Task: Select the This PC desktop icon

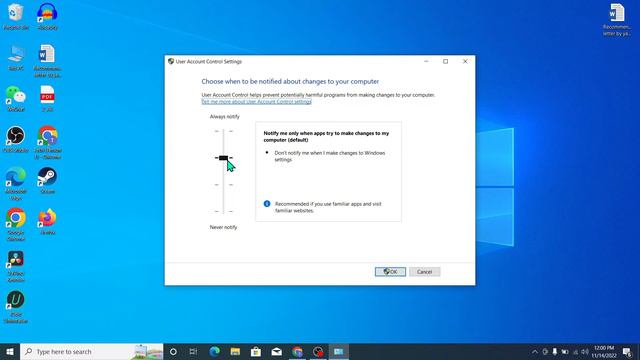Action: coord(16,58)
